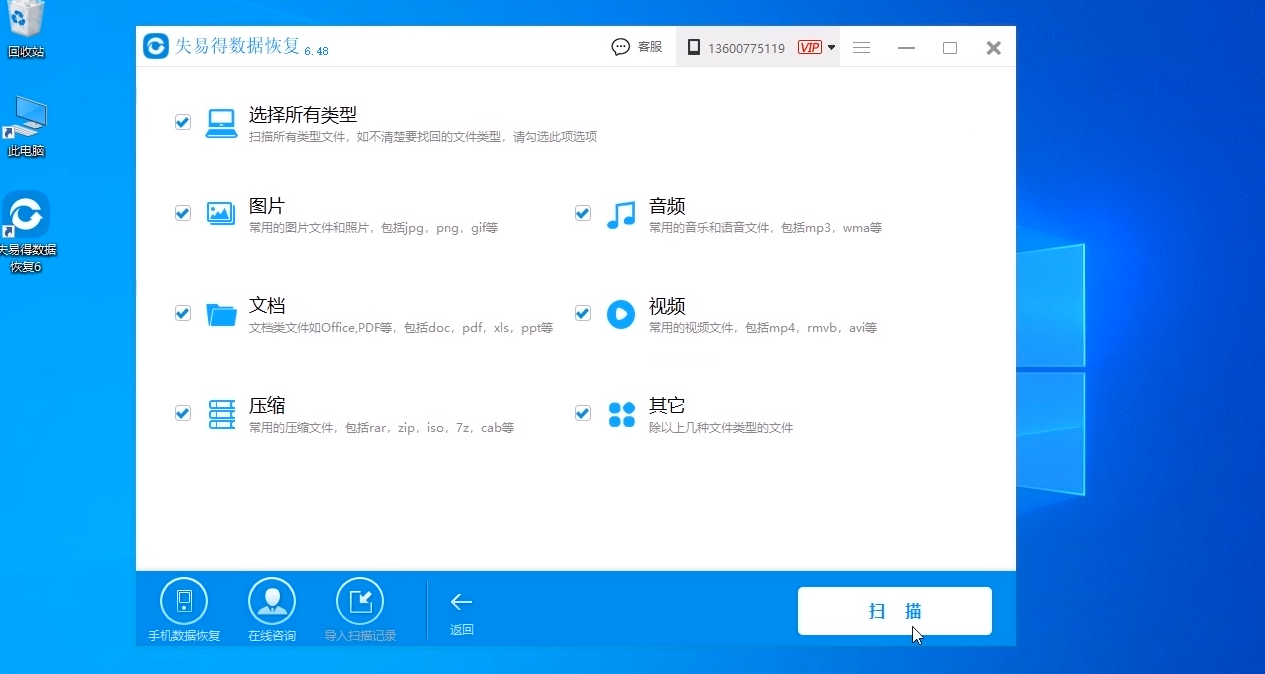1265x674 pixels.
Task: Click the 压缩 label text
Action: coord(267,406)
